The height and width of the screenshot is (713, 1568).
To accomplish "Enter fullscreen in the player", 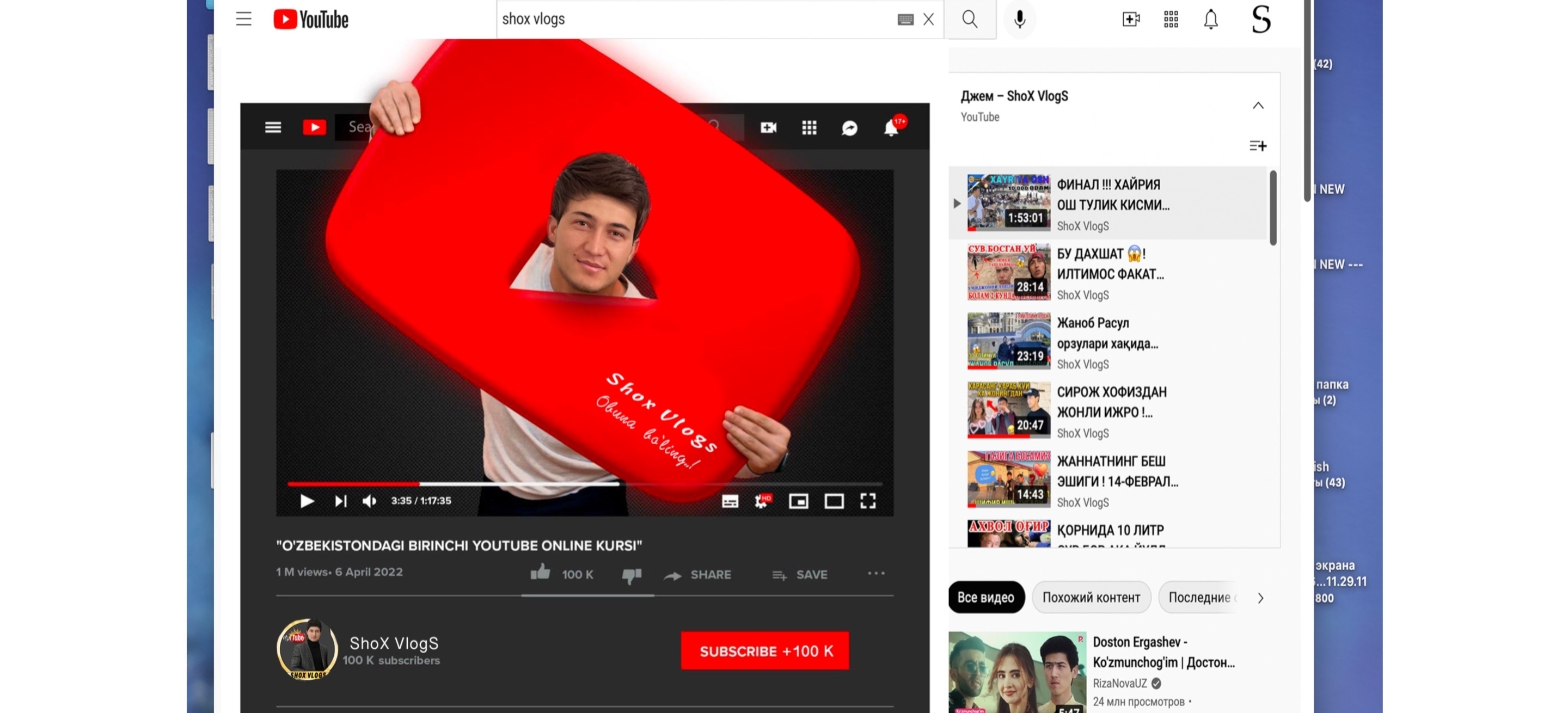I will pyautogui.click(x=868, y=501).
